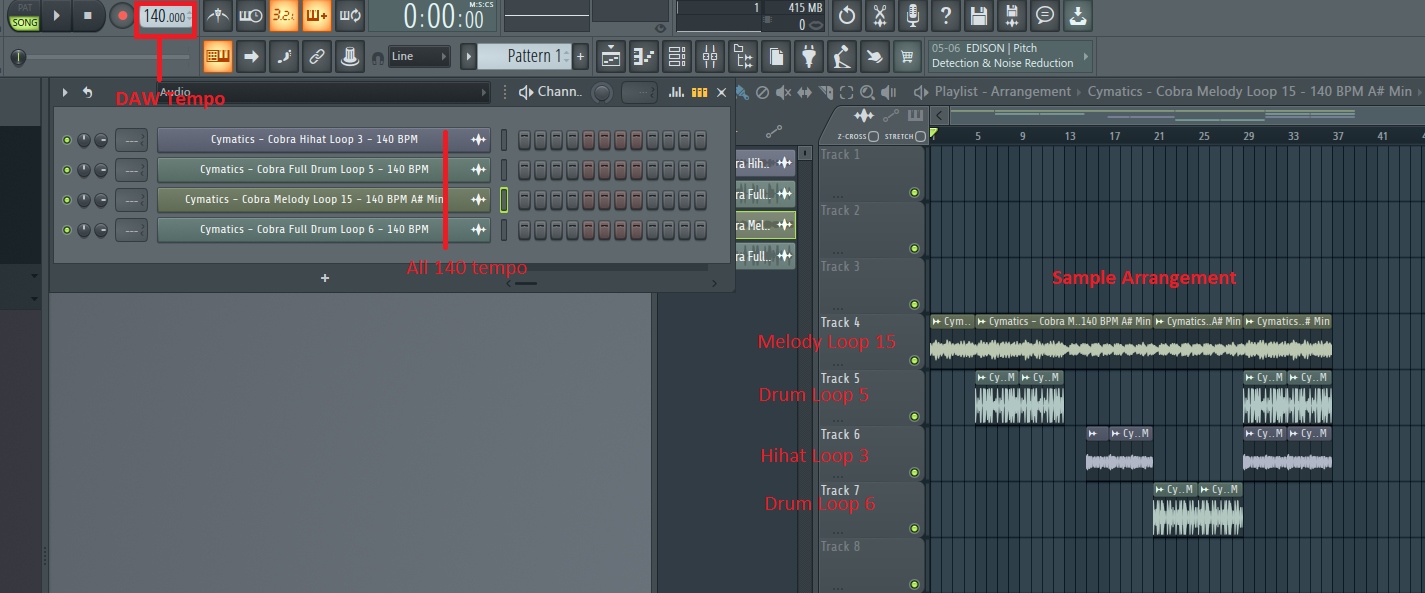This screenshot has height=593, width=1425.
Task: Open the Piano roll view icon
Action: pos(644,57)
